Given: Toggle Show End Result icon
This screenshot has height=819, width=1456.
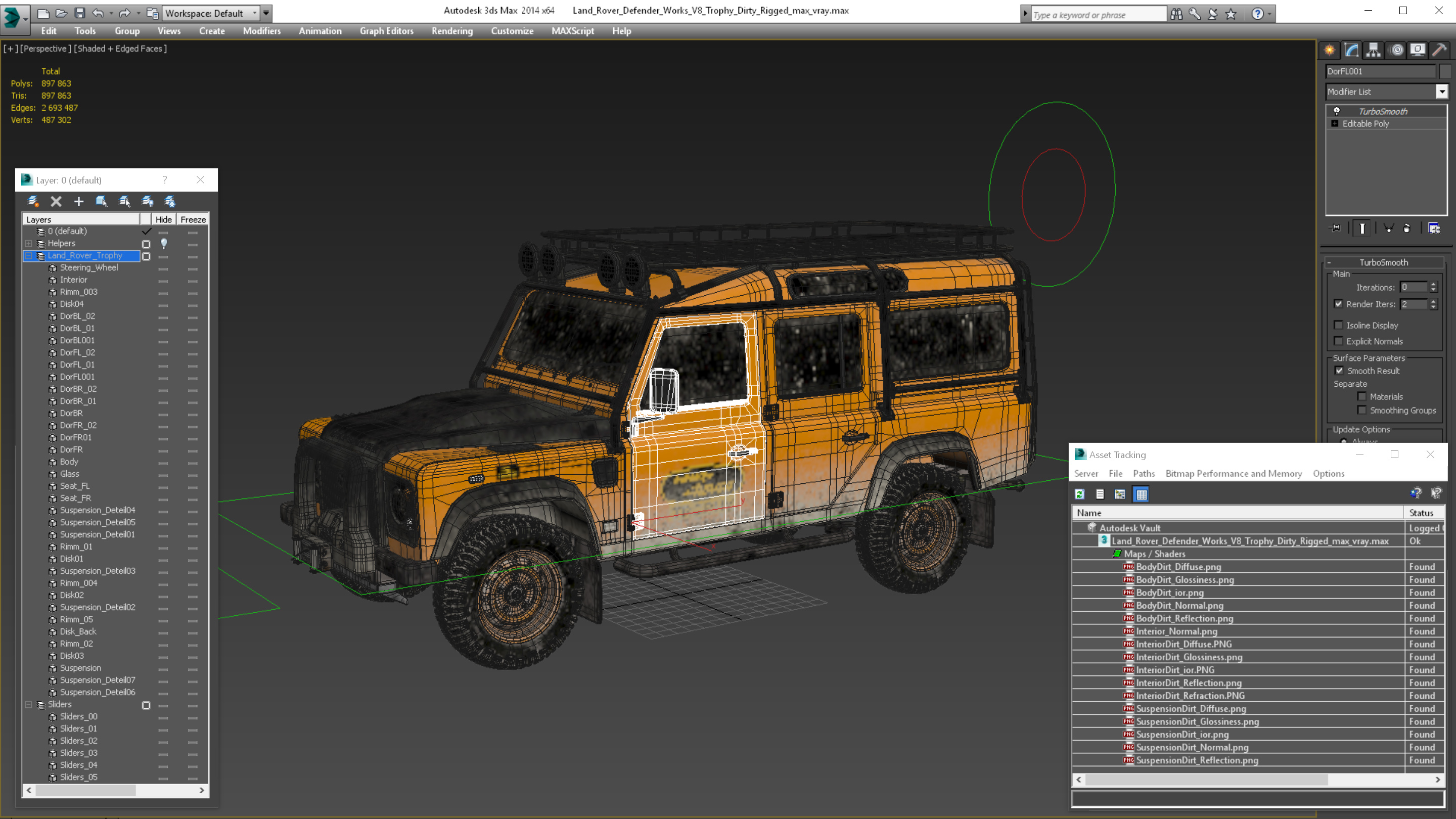Looking at the screenshot, I should (1362, 229).
